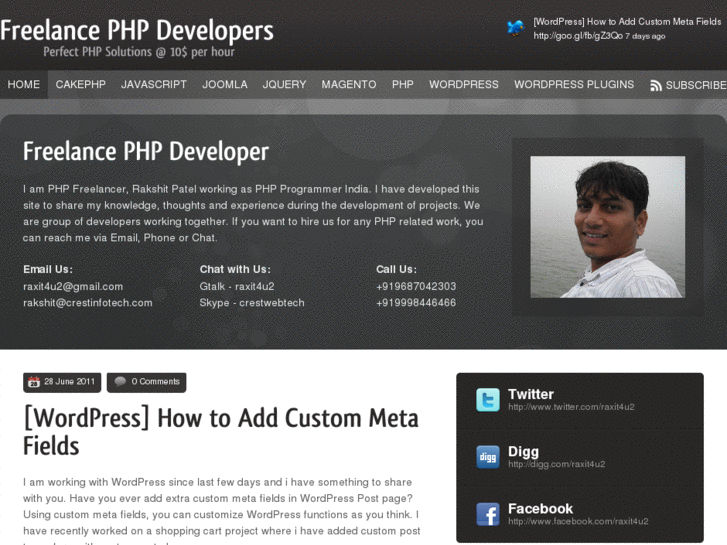
Task: Click the phone number +919998446466
Action: tap(416, 303)
